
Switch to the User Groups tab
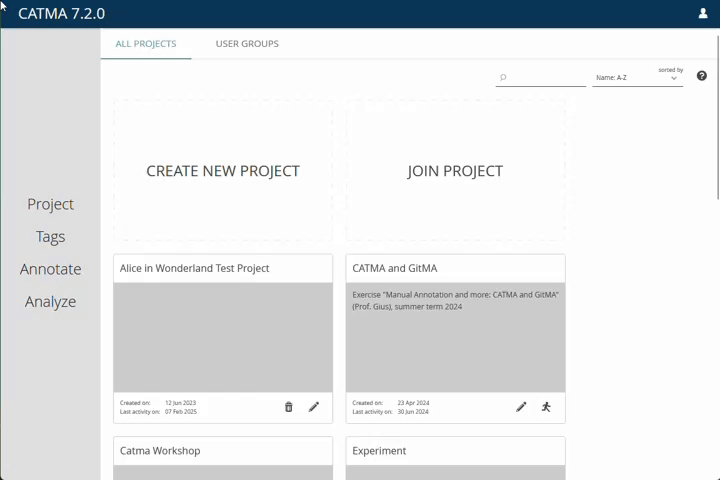pos(247,44)
